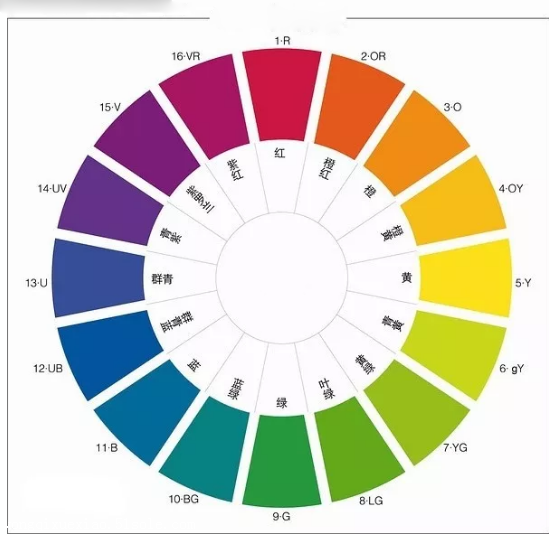Image resolution: width=549 pixels, height=535 pixels.
Task: Choose the orange 3·O segment
Action: tap(417, 144)
